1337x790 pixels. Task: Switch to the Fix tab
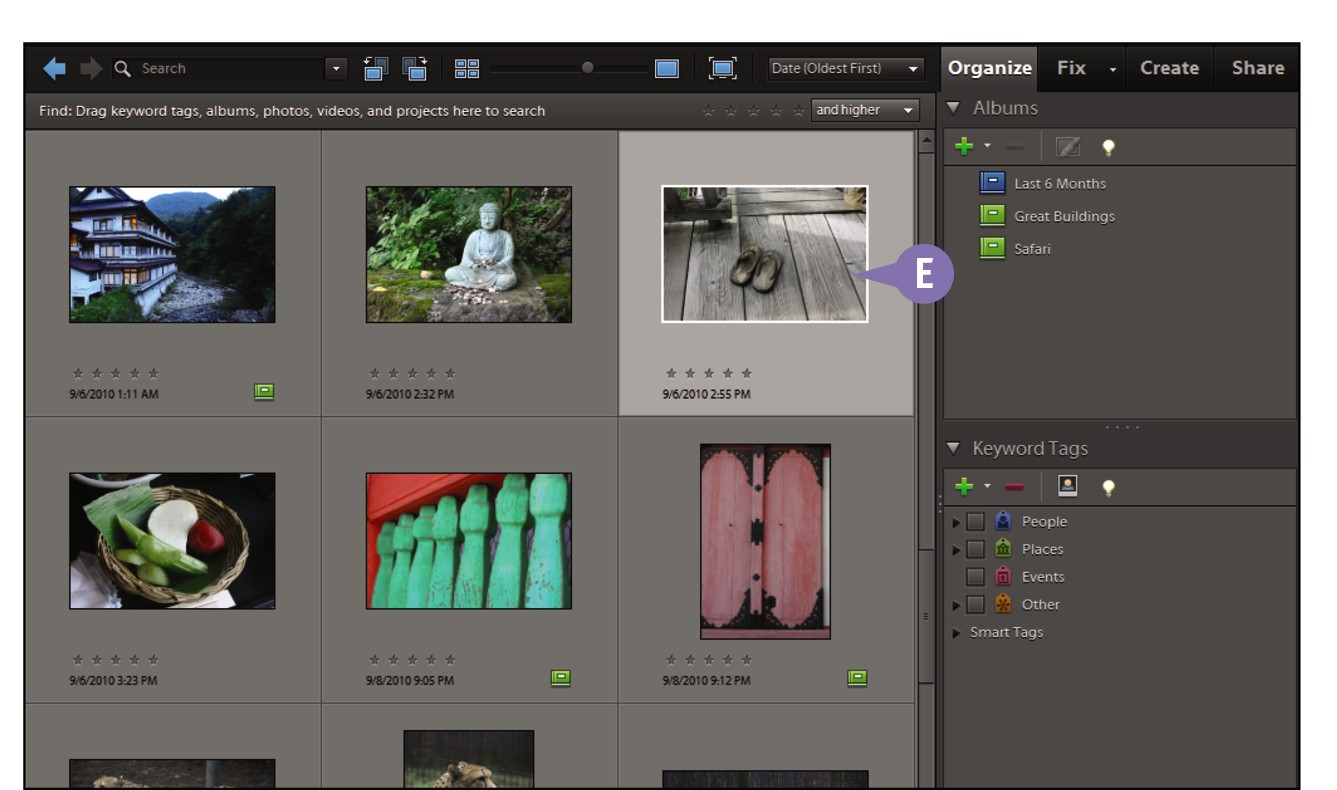1071,68
